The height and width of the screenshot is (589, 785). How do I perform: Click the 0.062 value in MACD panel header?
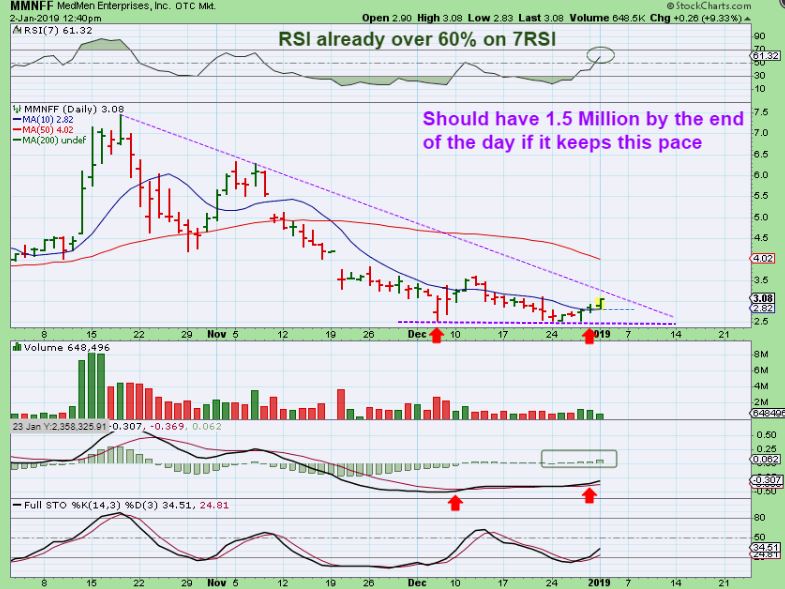coord(206,426)
